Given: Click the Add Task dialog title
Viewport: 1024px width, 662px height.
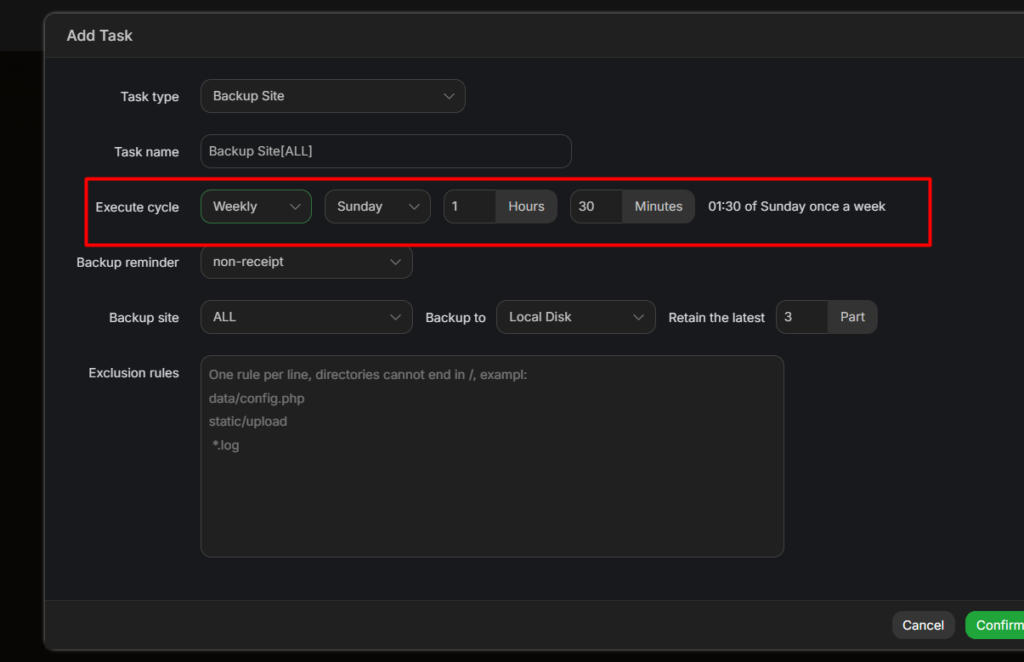Looking at the screenshot, I should (99, 35).
